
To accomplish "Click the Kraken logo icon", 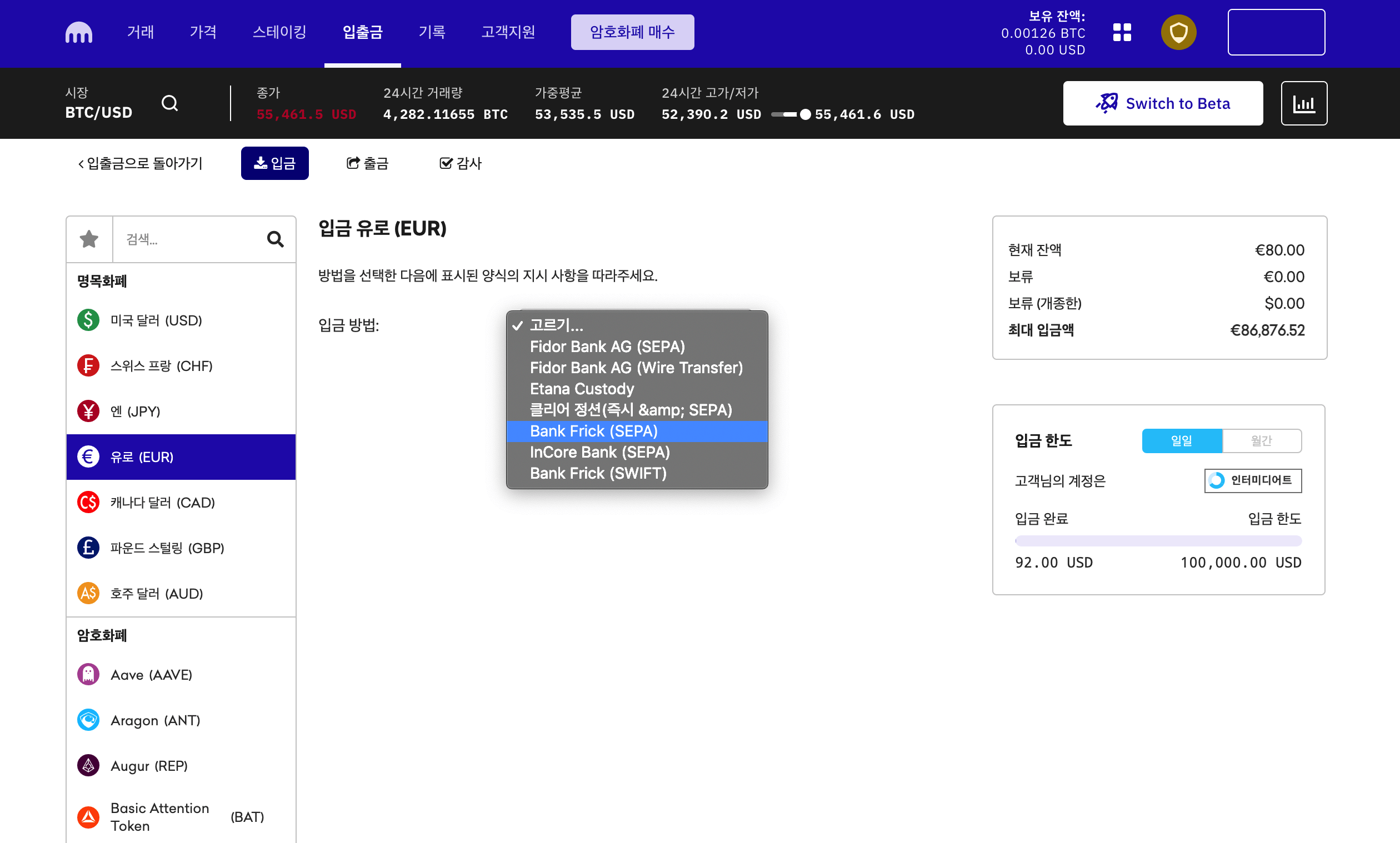I will [x=78, y=32].
